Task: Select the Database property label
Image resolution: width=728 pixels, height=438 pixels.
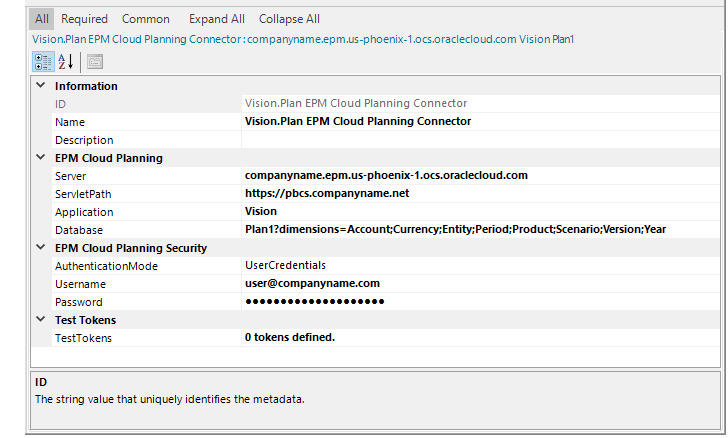Action: pos(78,230)
